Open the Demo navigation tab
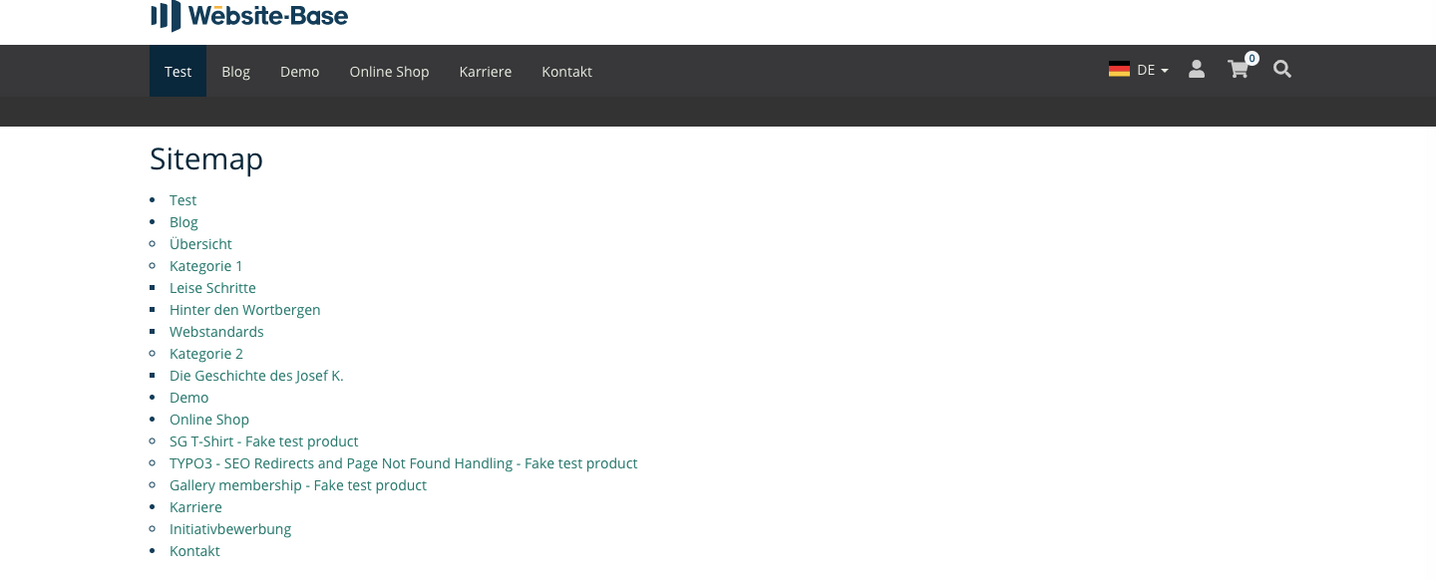Viewport: 1436px width, 580px height. 299,71
